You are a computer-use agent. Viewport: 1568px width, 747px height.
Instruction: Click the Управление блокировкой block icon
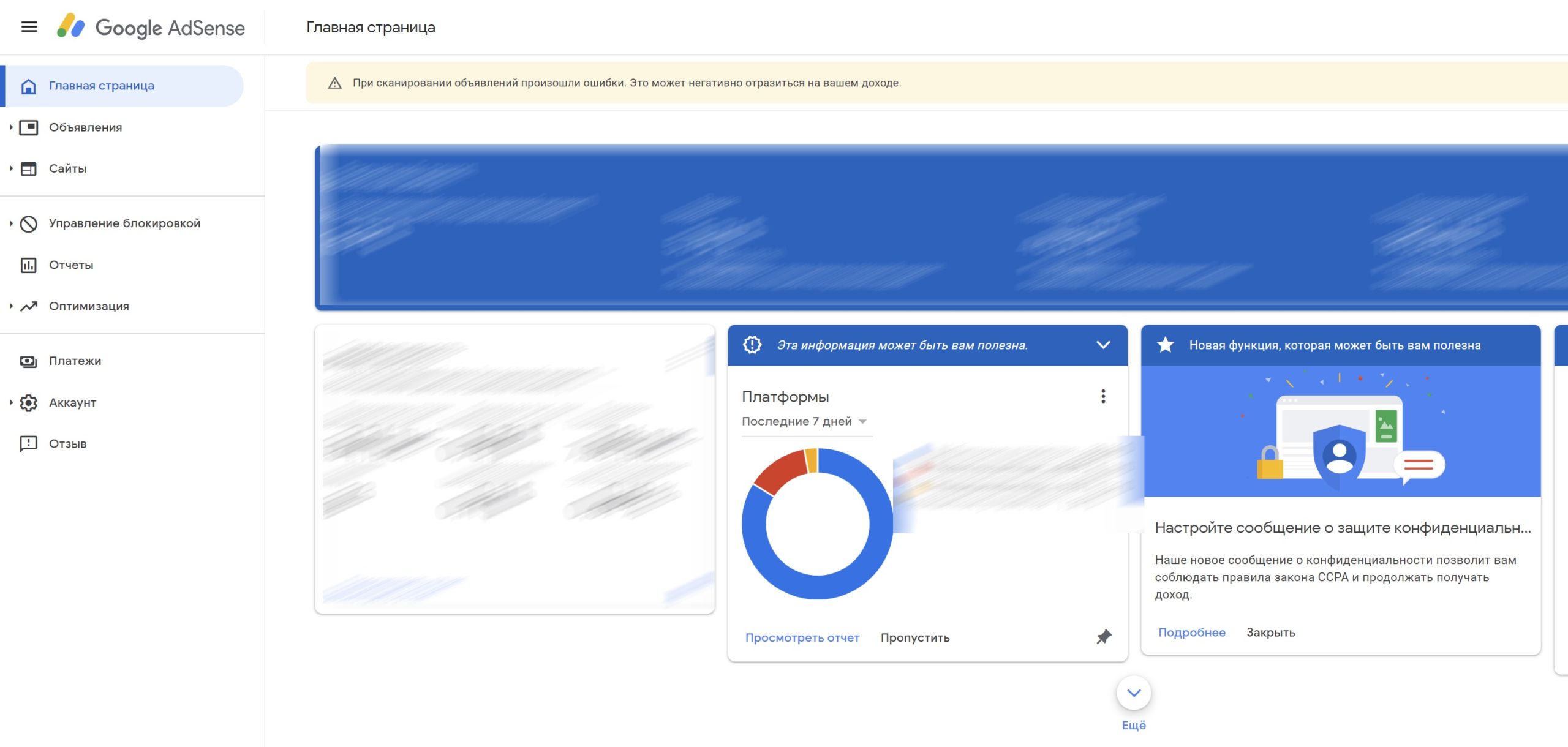coord(29,224)
